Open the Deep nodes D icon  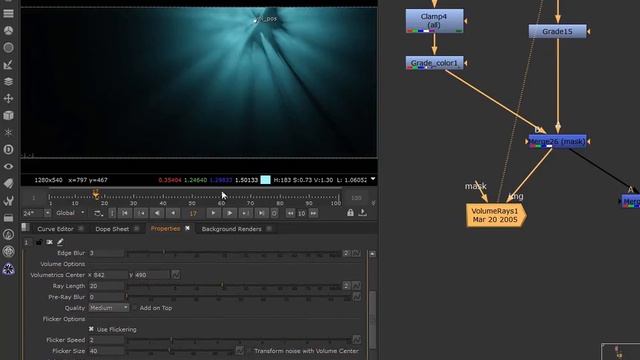(8, 149)
